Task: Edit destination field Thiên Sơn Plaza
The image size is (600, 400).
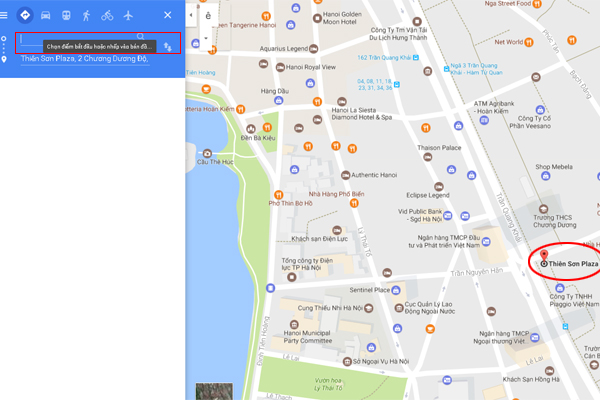Action: tap(85, 59)
